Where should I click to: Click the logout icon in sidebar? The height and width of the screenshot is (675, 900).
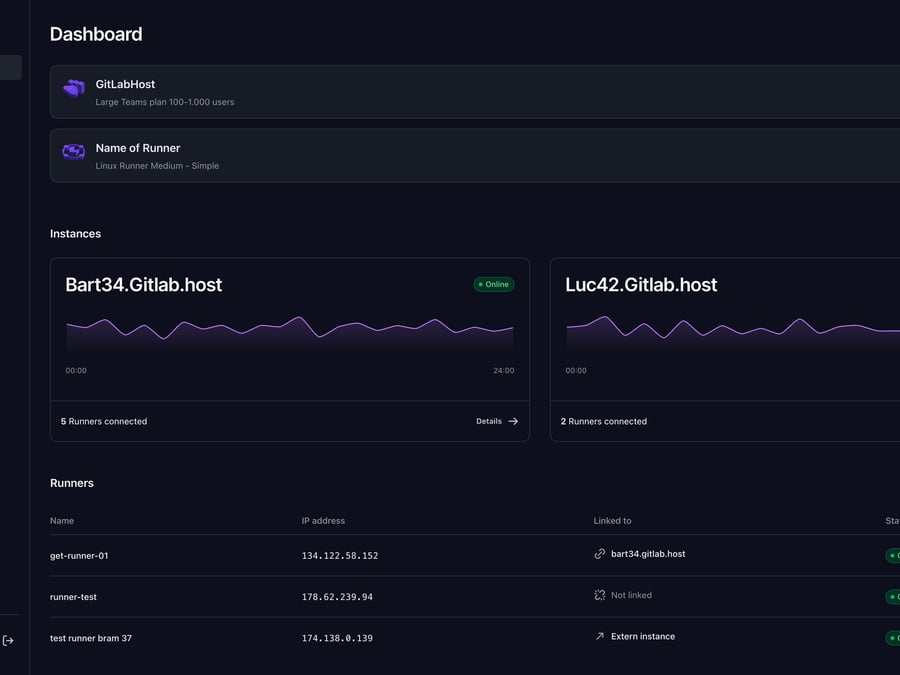(x=8, y=640)
